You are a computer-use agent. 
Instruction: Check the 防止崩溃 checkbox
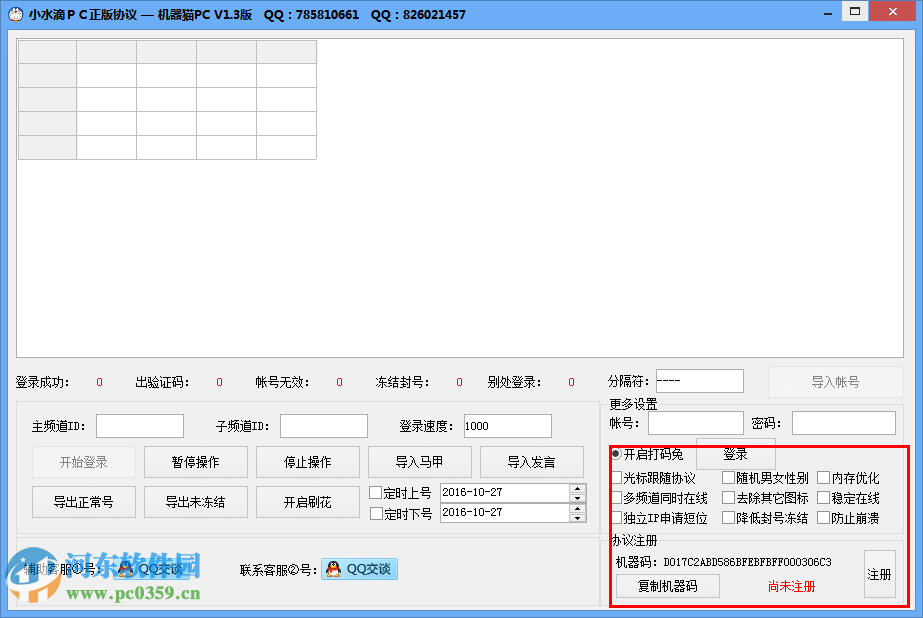(x=822, y=518)
